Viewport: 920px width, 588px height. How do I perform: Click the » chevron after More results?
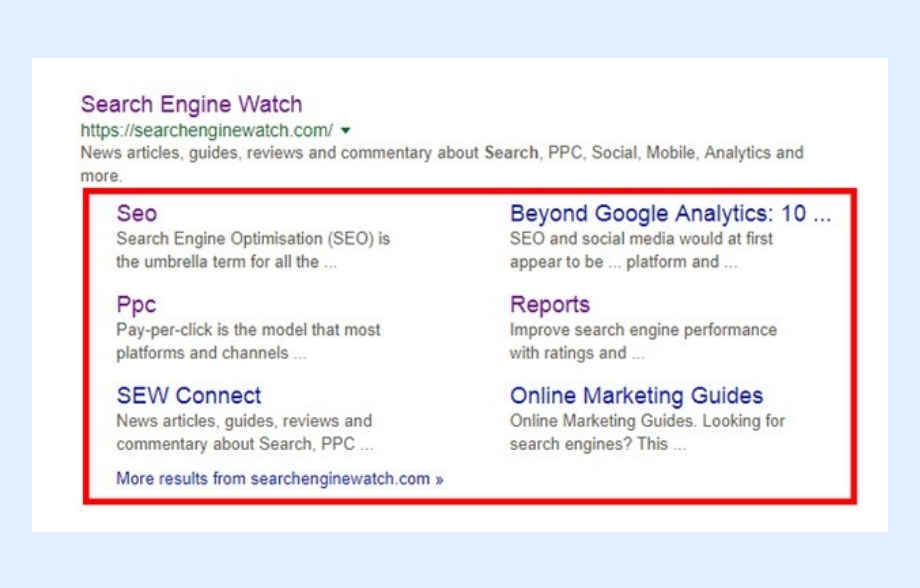pyautogui.click(x=439, y=479)
